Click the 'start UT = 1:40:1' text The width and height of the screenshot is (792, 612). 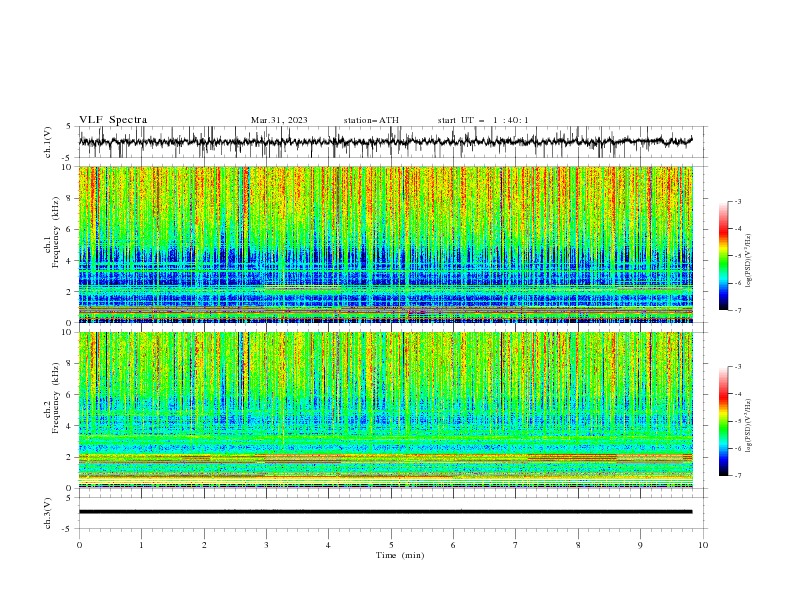tap(483, 120)
